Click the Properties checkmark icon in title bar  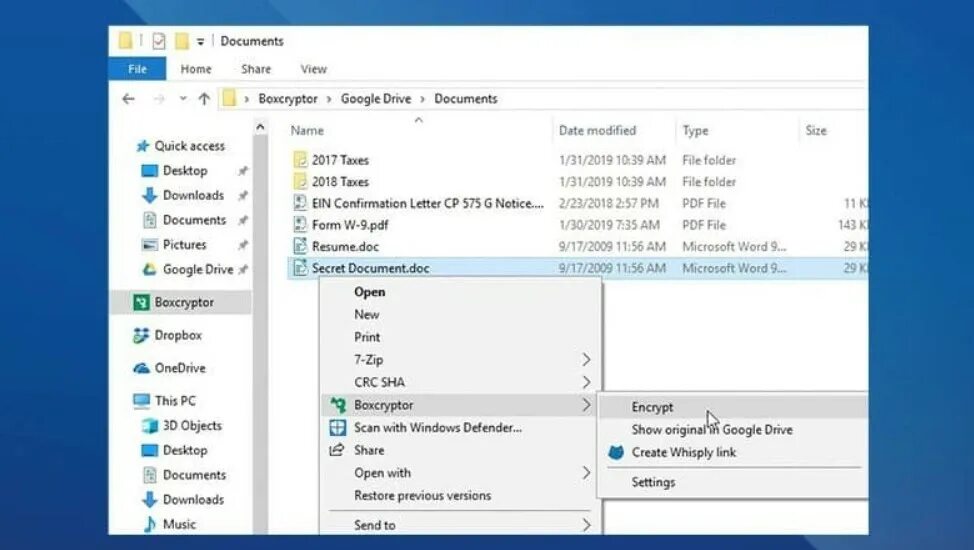(159, 41)
